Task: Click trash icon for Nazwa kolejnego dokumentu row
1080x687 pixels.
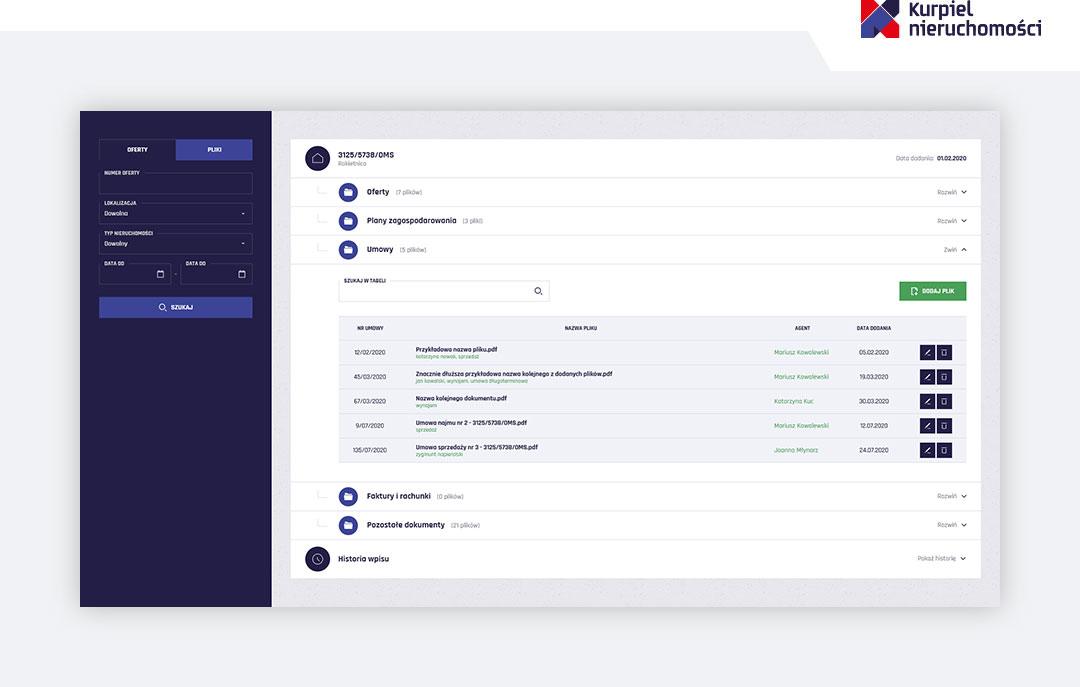Action: tap(944, 402)
